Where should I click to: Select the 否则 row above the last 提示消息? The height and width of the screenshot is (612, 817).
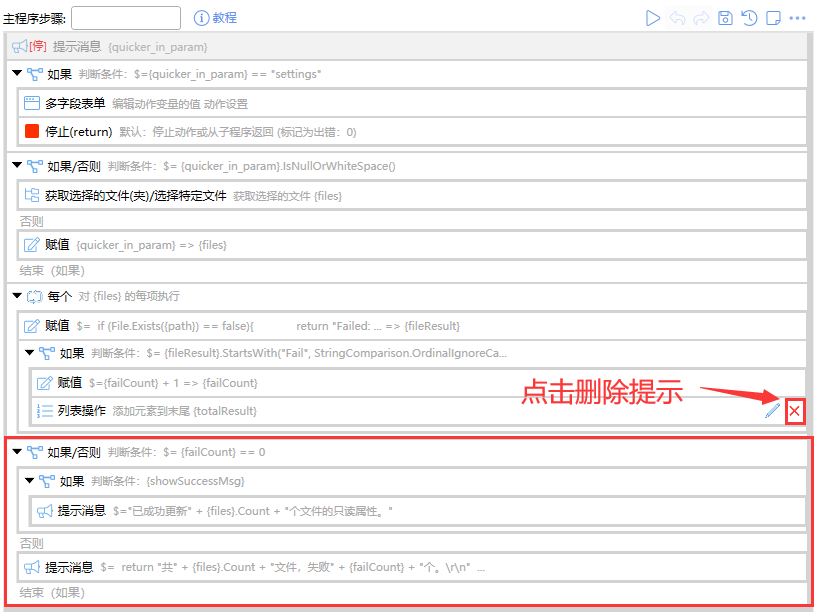[32, 543]
